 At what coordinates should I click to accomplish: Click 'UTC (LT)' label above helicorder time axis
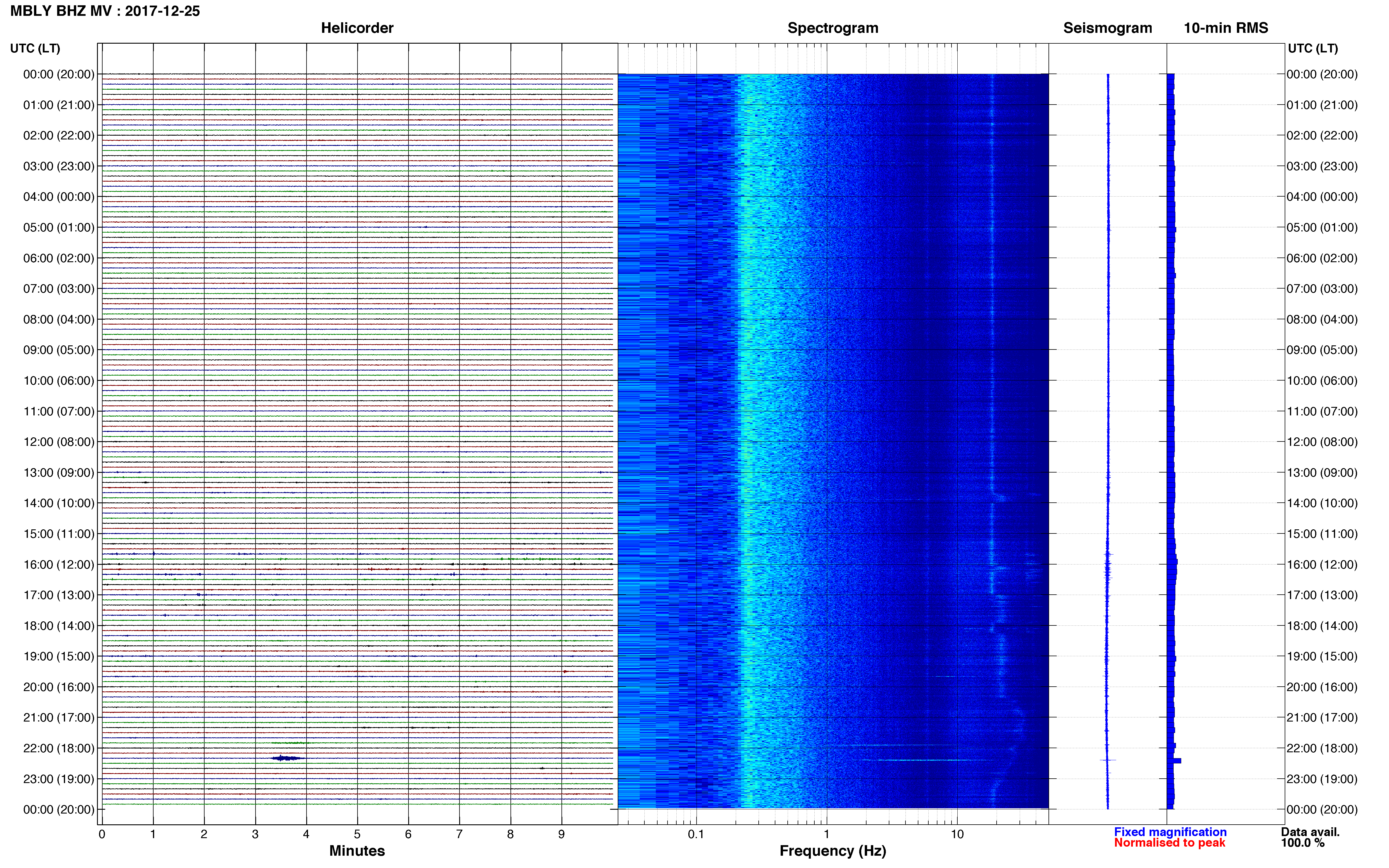tap(35, 48)
